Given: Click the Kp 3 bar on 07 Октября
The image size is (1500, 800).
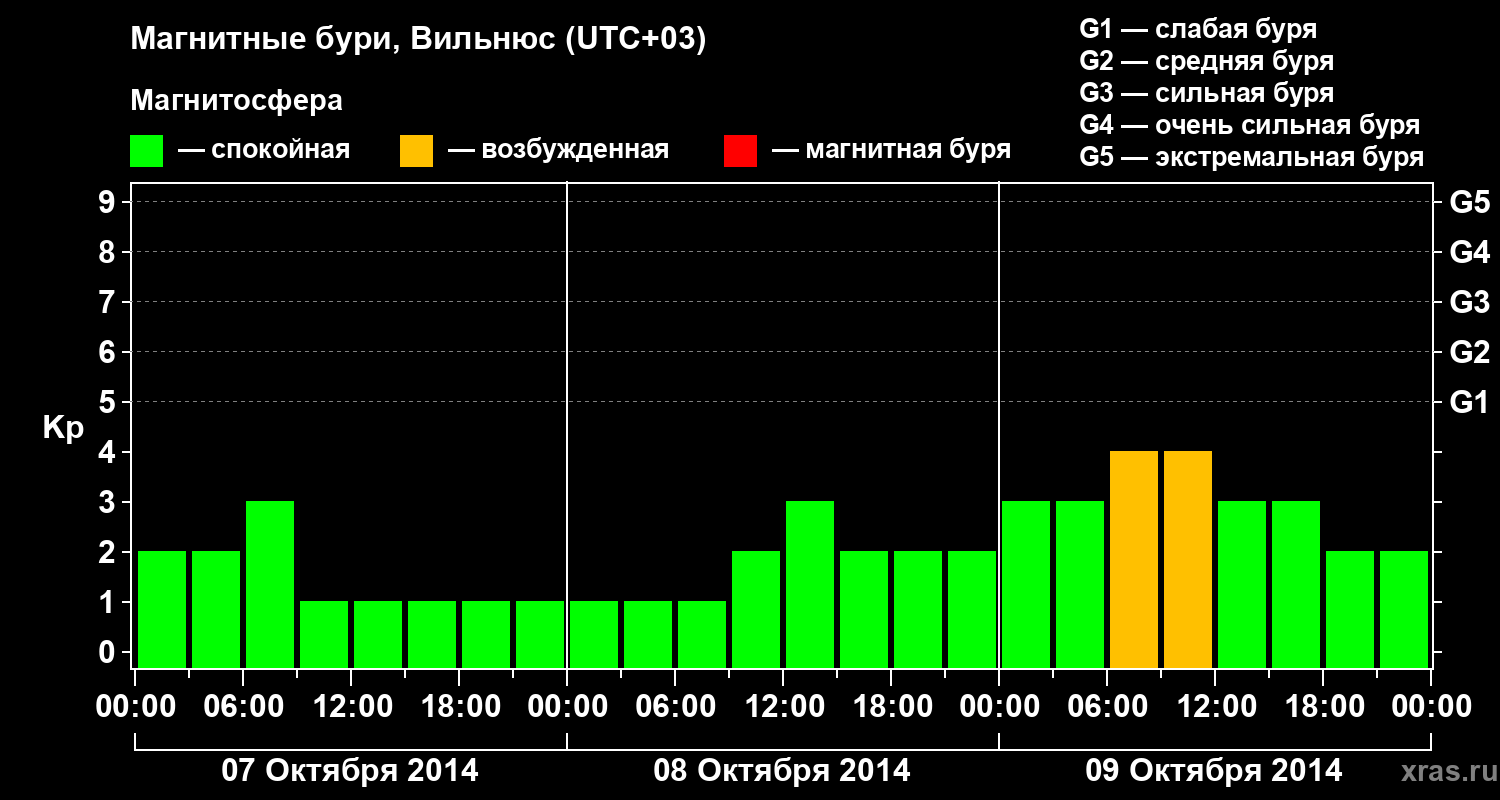Looking at the screenshot, I should point(270,584).
